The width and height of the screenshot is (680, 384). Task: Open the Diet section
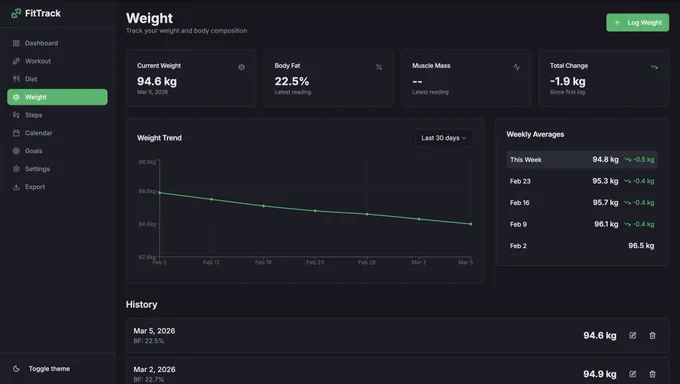[x=57, y=79]
